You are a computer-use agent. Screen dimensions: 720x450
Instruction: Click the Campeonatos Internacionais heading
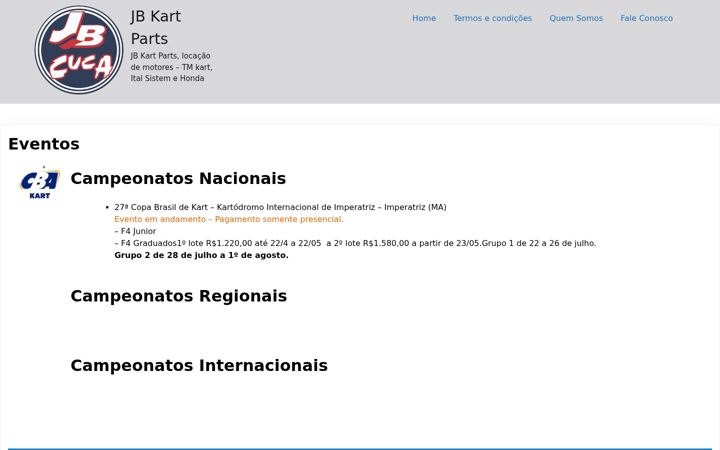pos(199,366)
